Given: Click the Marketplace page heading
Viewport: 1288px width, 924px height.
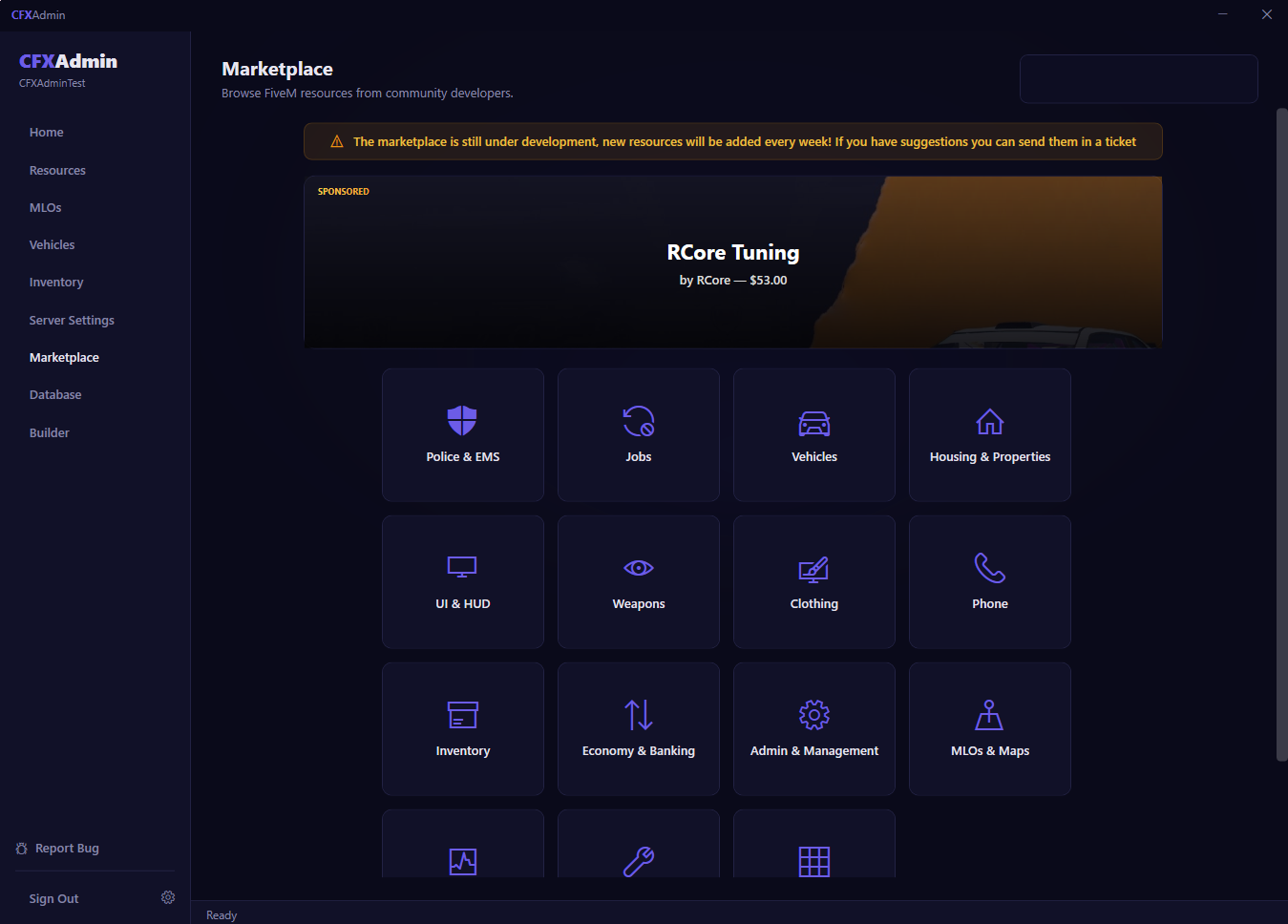Looking at the screenshot, I should tap(278, 69).
